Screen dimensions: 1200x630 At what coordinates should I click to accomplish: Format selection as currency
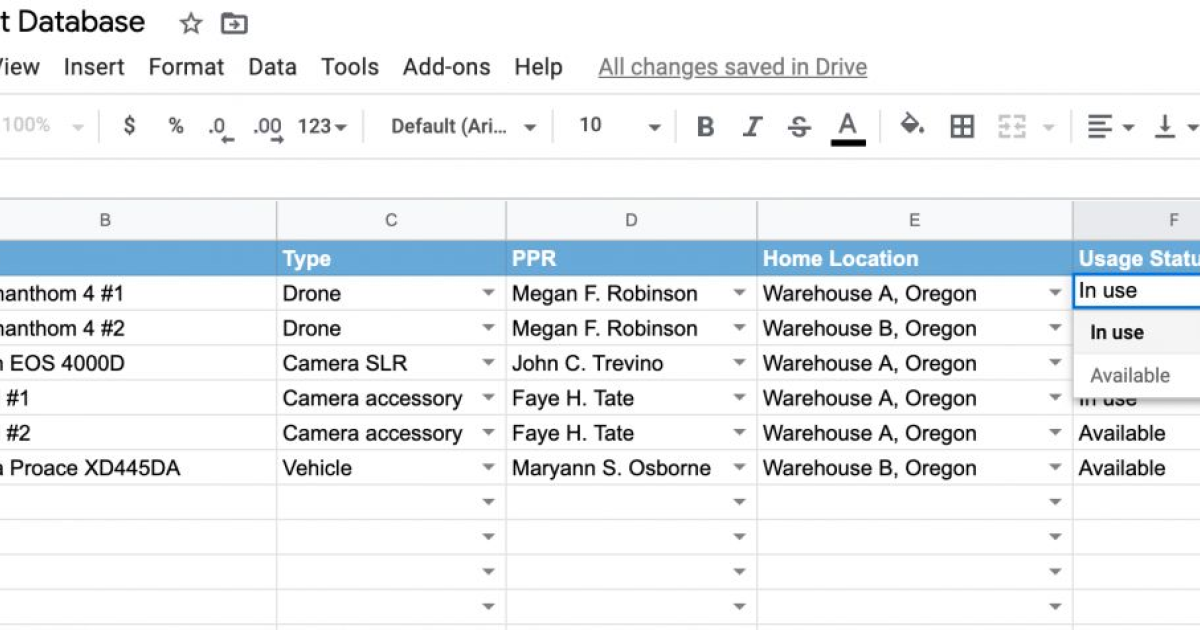[129, 126]
